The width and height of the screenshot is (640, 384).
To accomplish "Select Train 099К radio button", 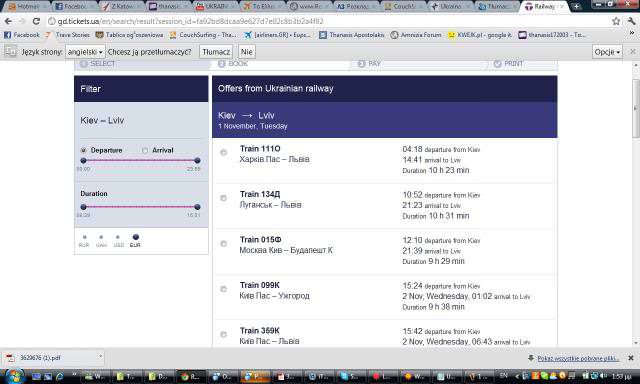I will [x=223, y=289].
